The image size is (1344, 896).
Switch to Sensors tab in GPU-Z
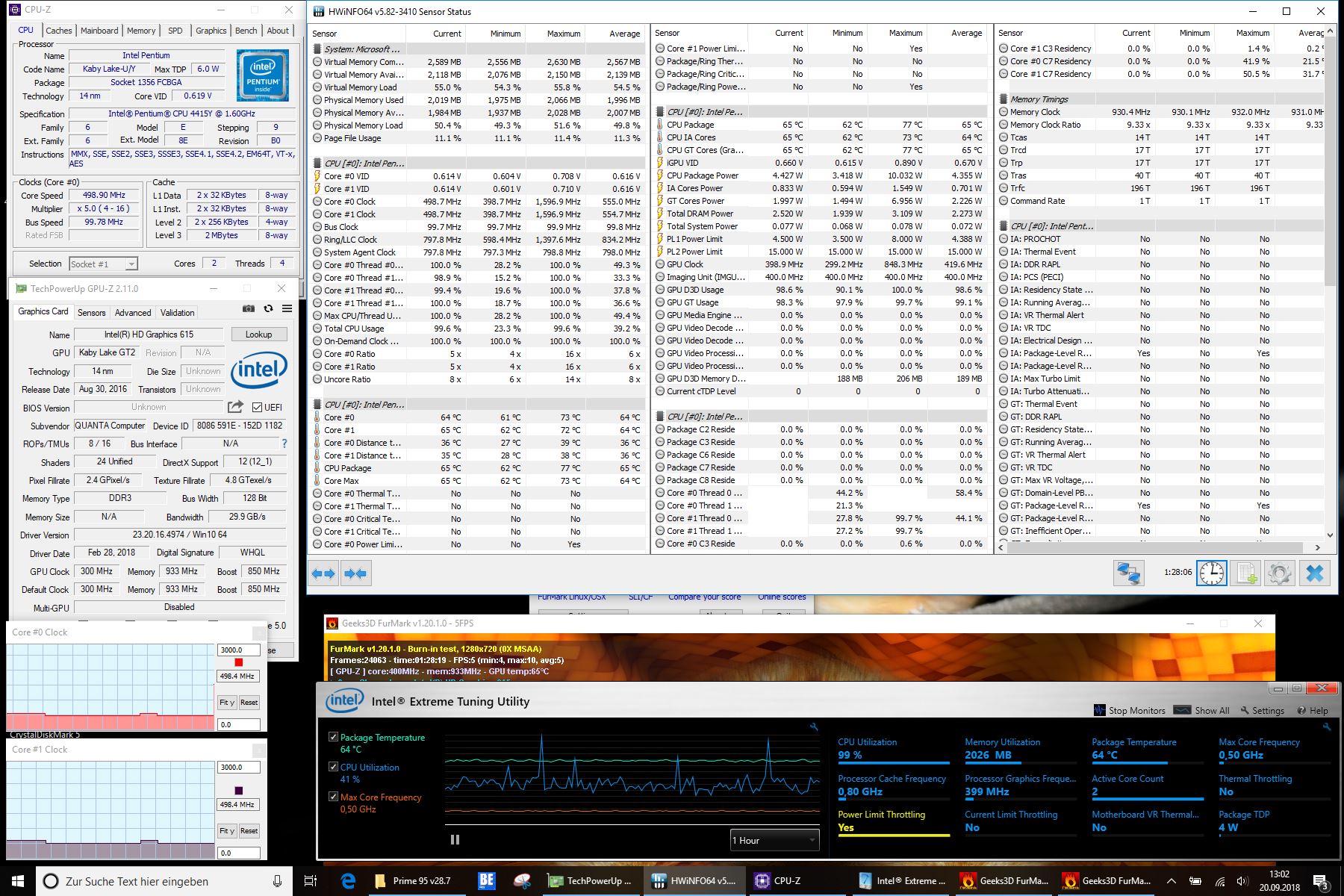pyautogui.click(x=91, y=313)
